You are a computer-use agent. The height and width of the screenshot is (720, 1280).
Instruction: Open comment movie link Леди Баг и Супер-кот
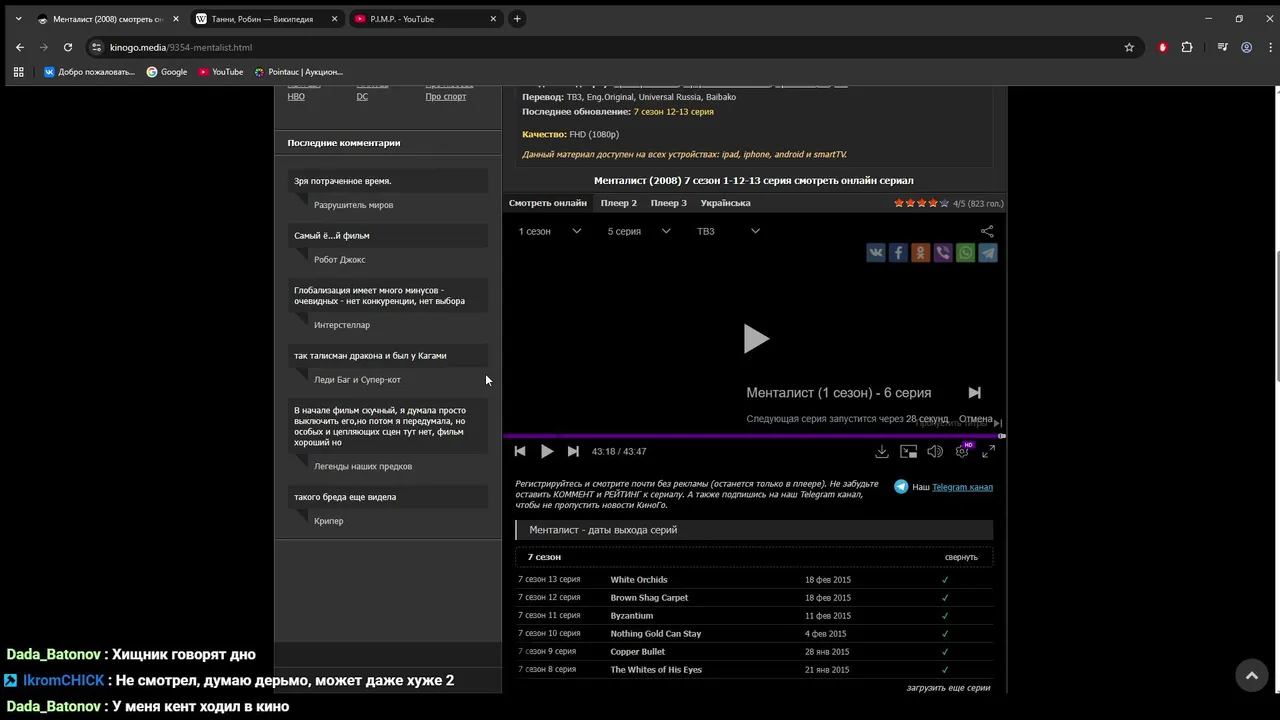click(357, 380)
